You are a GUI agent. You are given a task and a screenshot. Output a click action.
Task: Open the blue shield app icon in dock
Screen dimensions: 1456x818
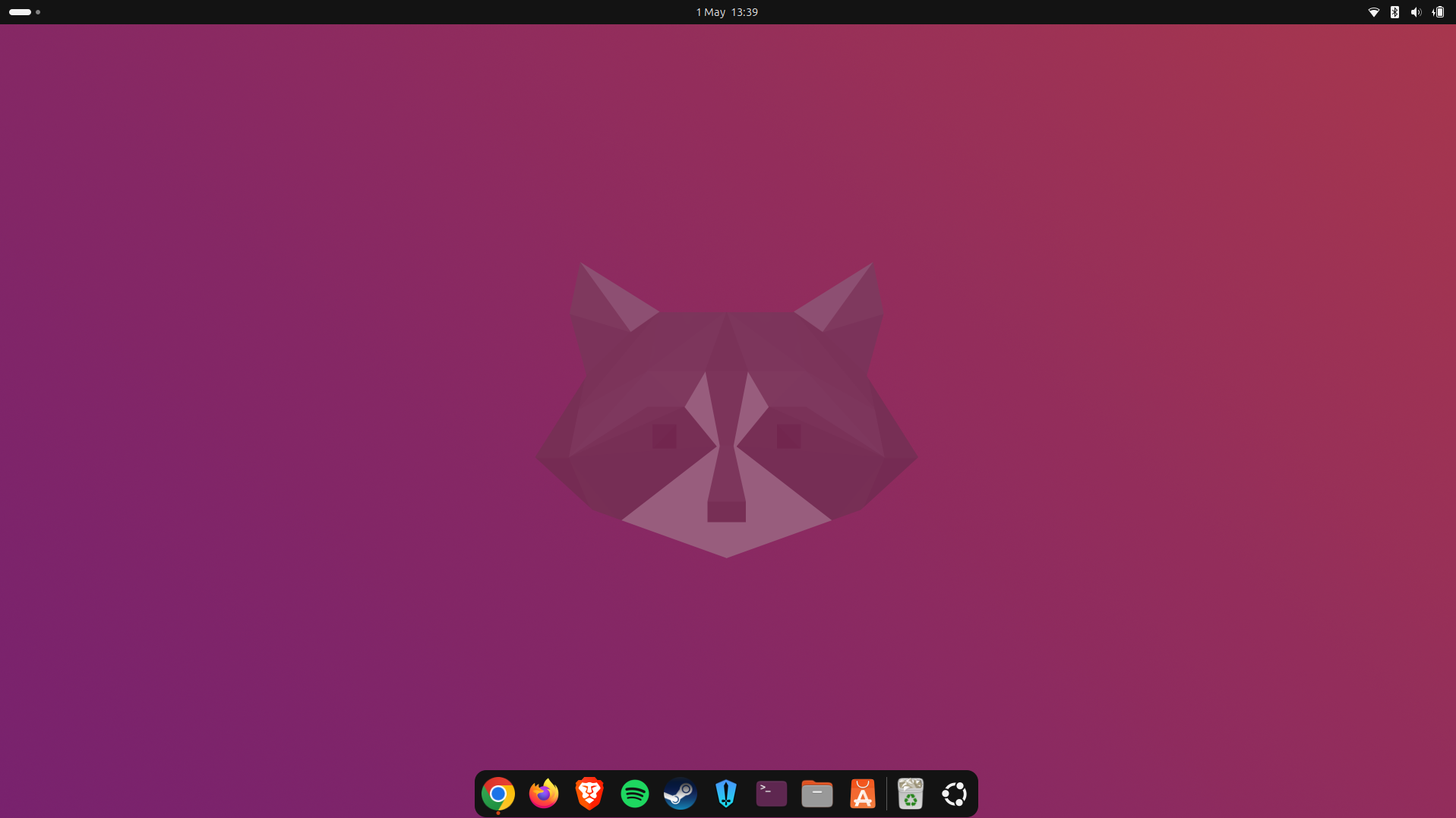[x=726, y=794]
